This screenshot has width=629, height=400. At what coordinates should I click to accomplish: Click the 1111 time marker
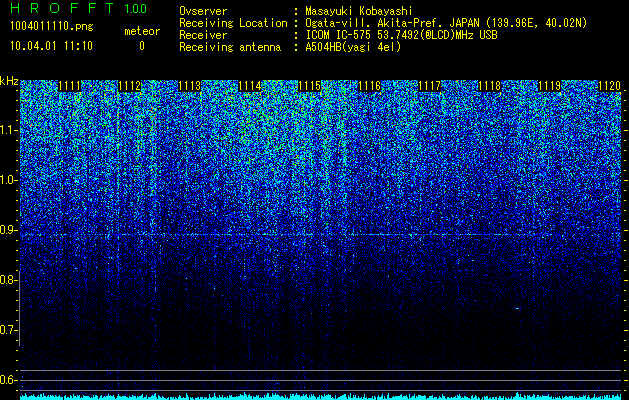click(69, 86)
